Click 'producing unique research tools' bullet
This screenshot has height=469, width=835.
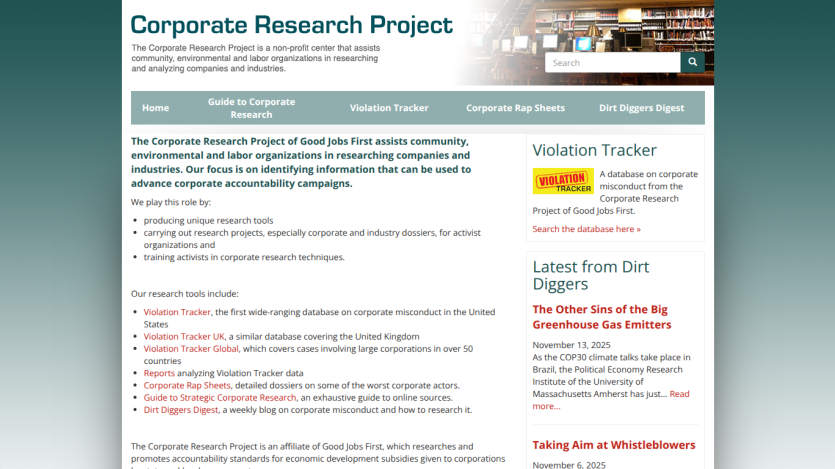pos(208,220)
